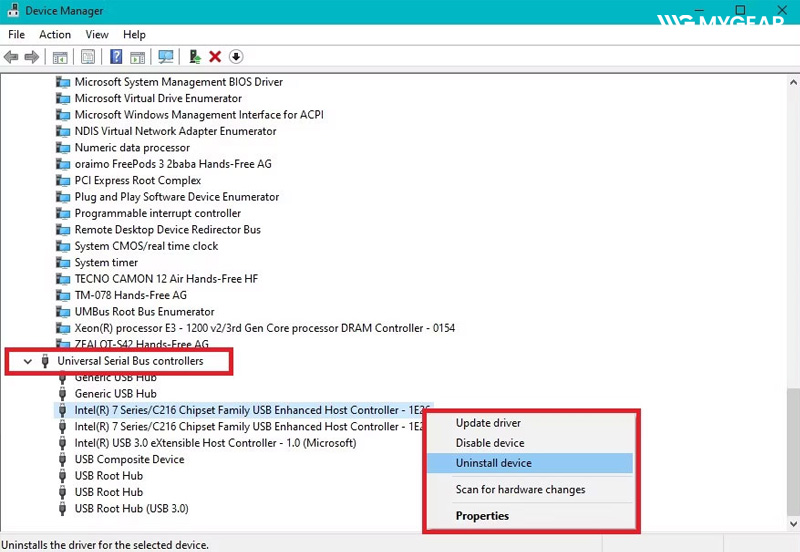Open the Properties sheet toolbar icon

pyautogui.click(x=88, y=57)
